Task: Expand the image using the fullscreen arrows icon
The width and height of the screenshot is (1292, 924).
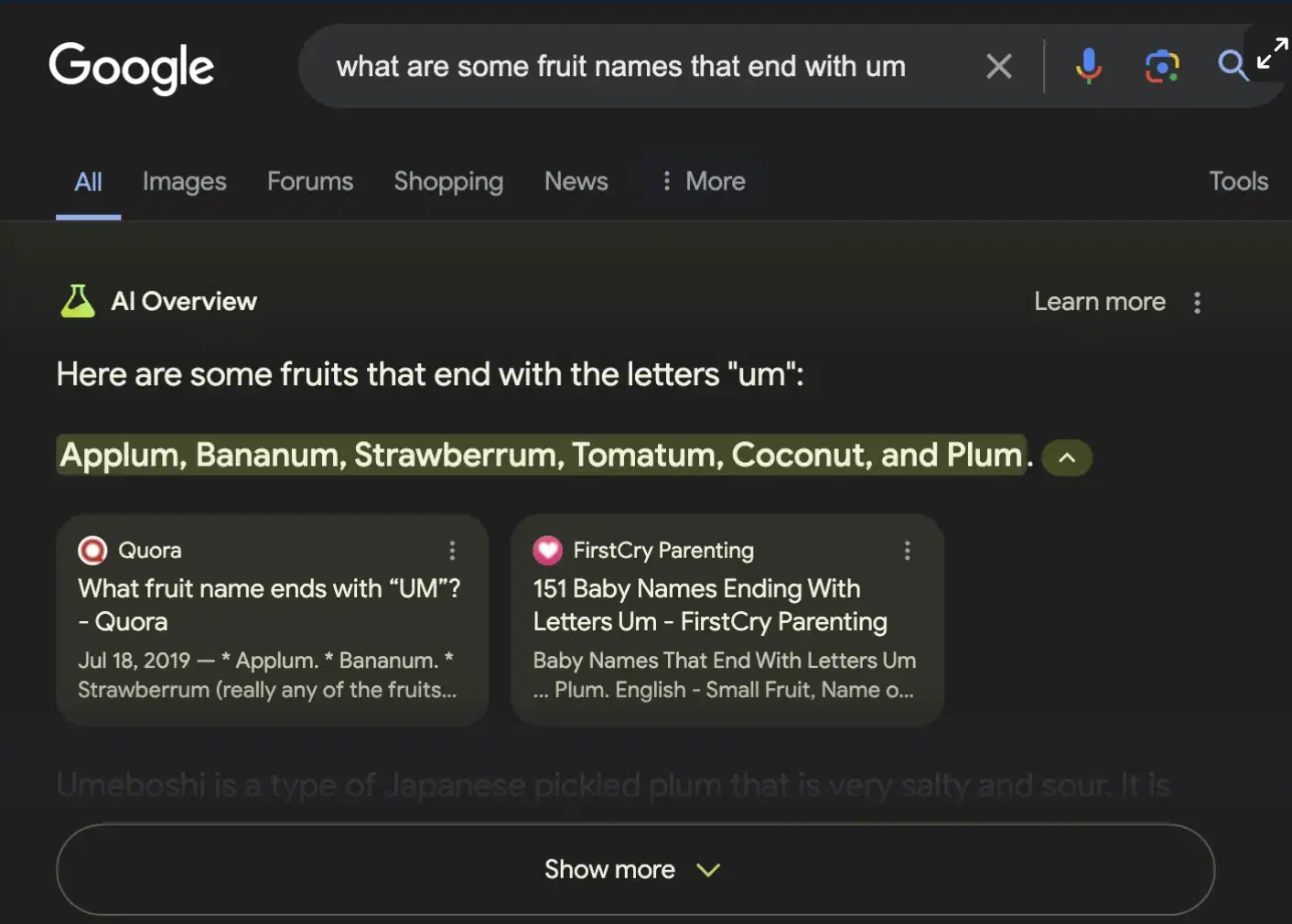Action: point(1272,53)
